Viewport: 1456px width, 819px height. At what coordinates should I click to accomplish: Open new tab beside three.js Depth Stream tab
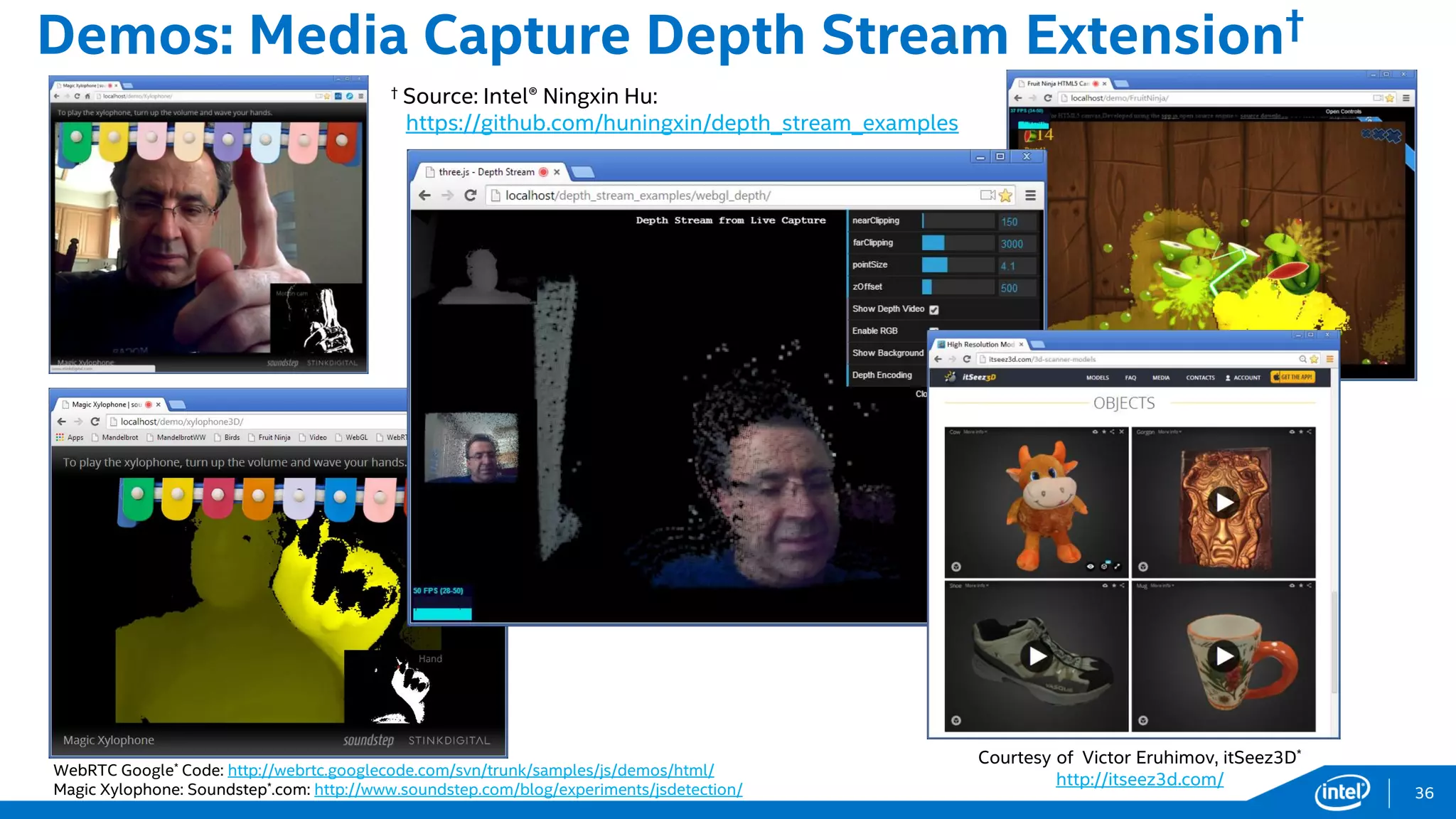[x=582, y=172]
